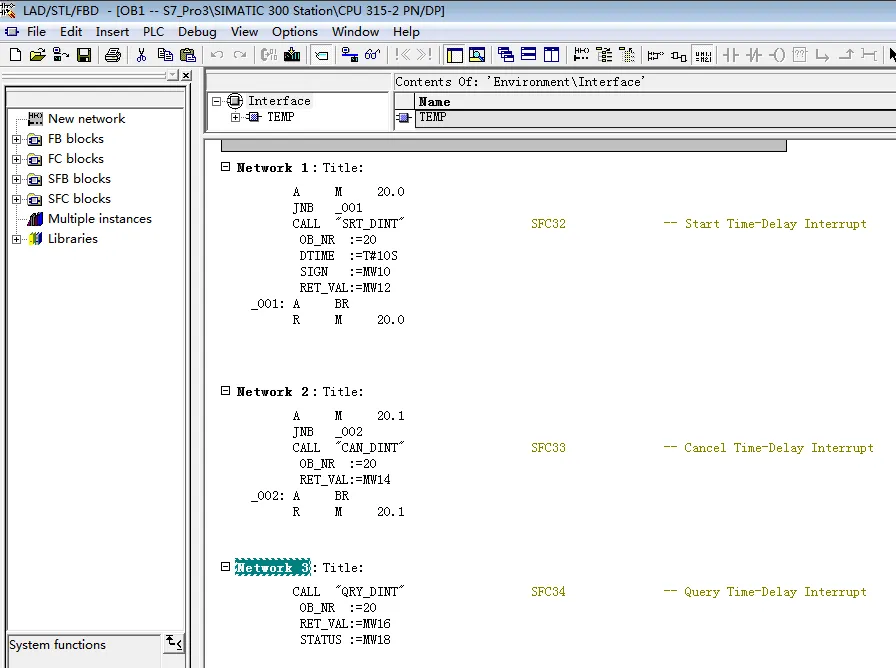Screen dimensions: 896x668
Task: Click the button beside System functions
Action: [x=174, y=643]
